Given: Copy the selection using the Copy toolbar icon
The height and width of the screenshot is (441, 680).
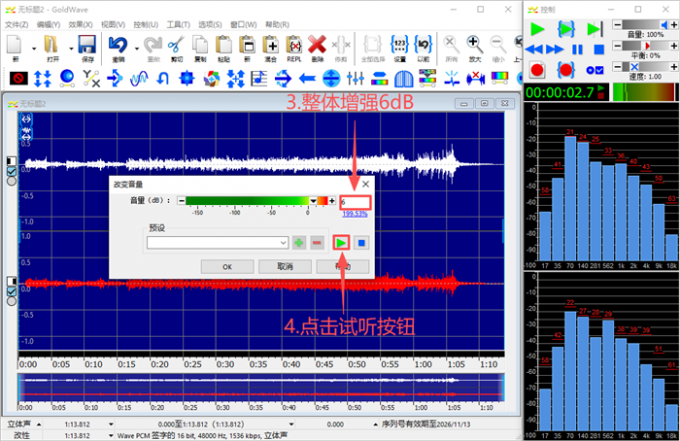Looking at the screenshot, I should [x=200, y=46].
